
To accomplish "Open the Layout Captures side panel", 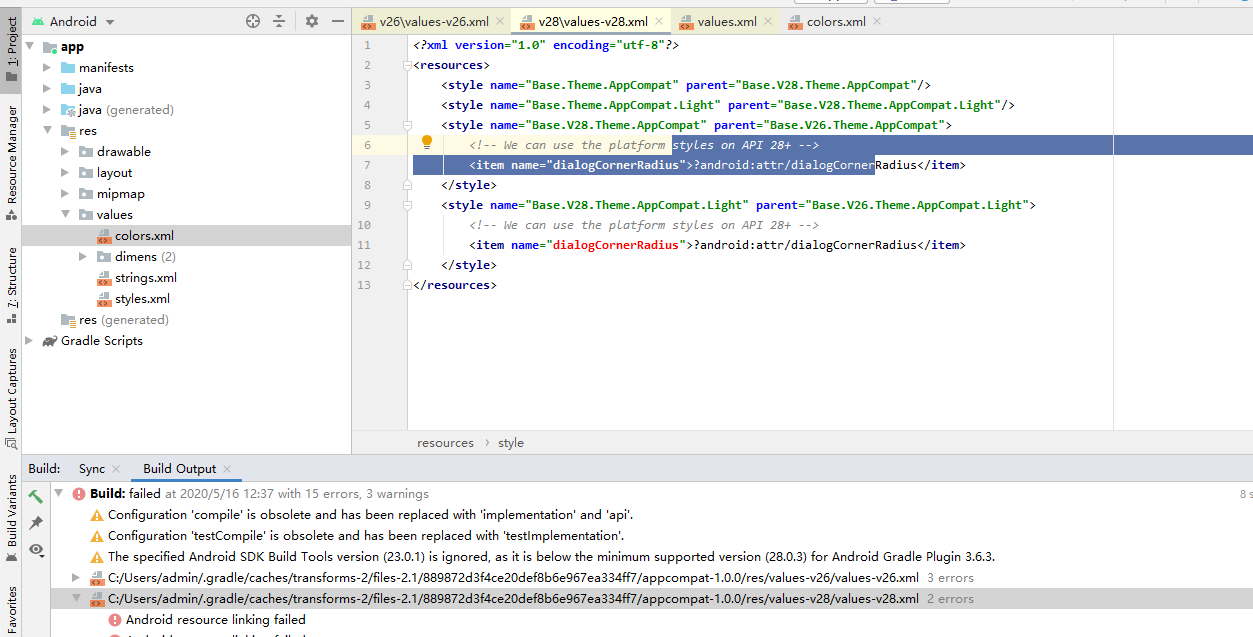I will (x=11, y=398).
